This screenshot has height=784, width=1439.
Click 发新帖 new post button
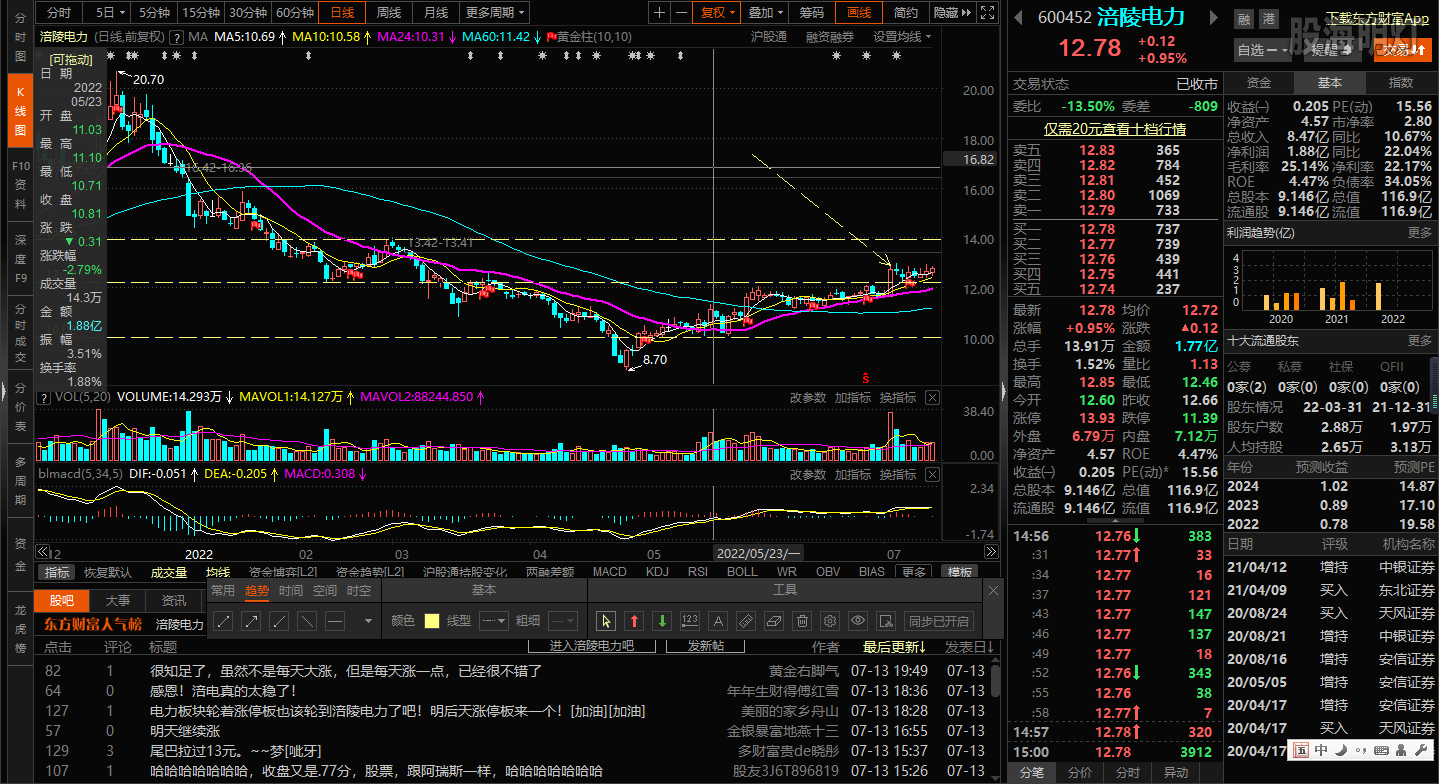[705, 646]
